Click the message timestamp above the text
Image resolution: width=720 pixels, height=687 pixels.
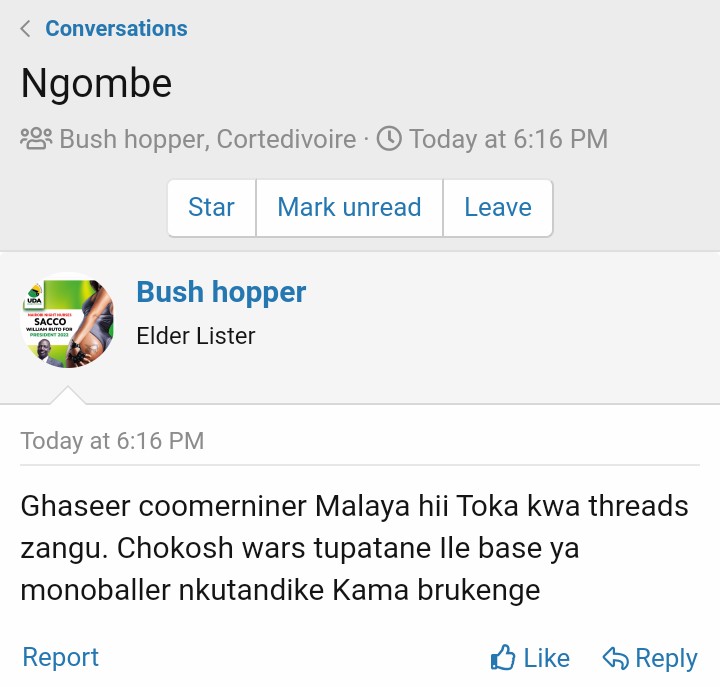tap(112, 441)
